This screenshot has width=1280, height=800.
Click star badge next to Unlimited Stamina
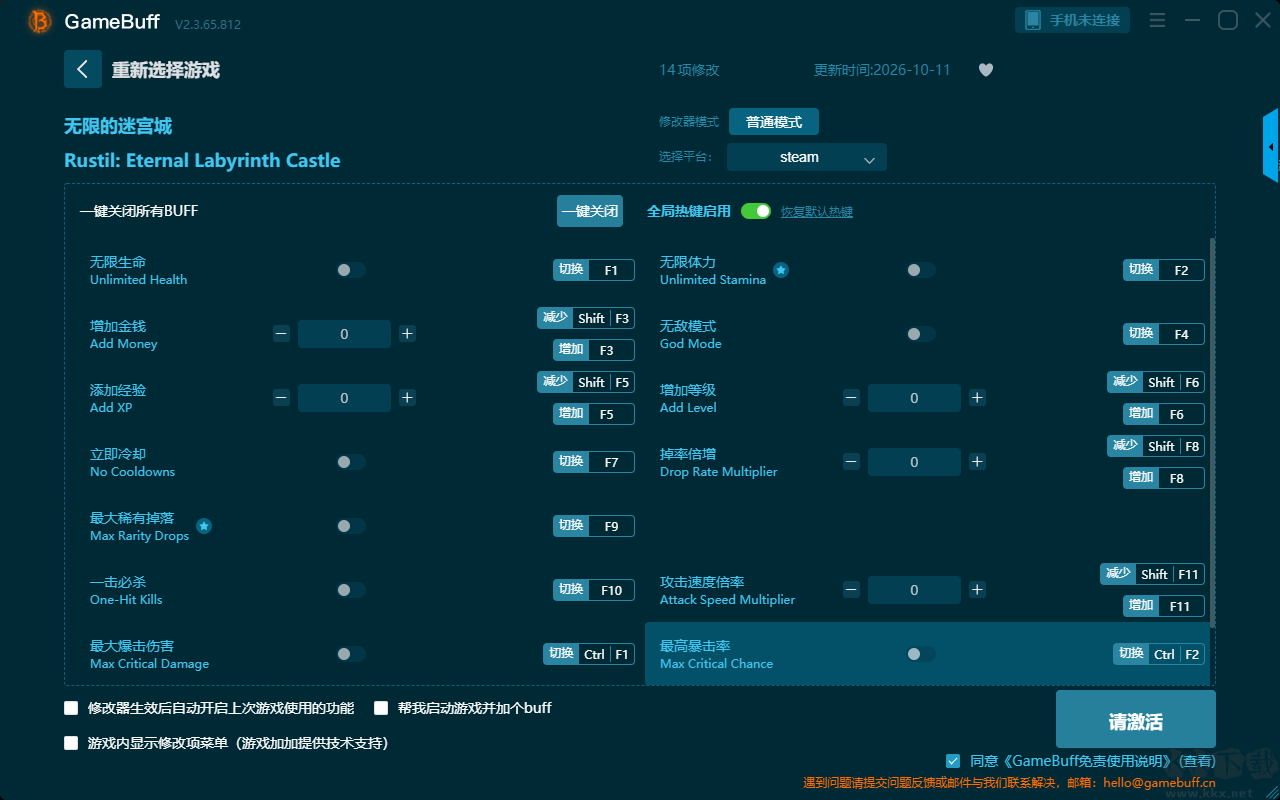[x=781, y=270]
